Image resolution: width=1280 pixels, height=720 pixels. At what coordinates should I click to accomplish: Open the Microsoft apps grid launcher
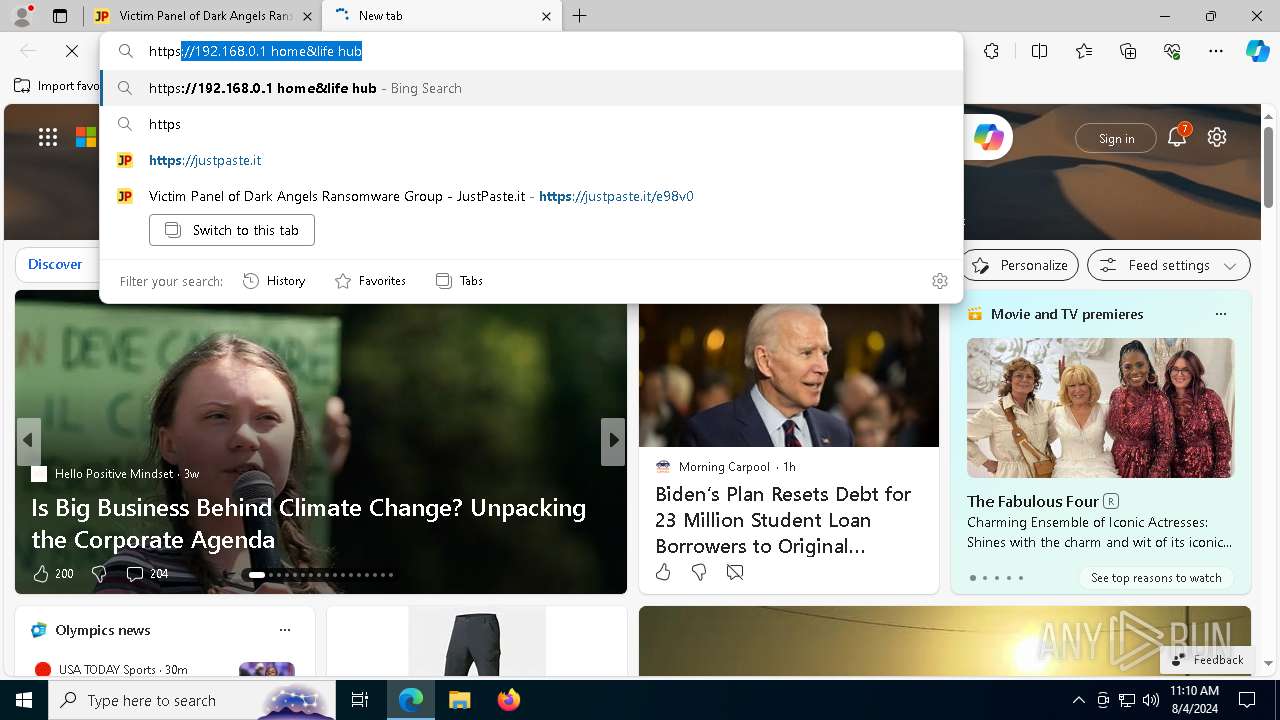(x=48, y=138)
